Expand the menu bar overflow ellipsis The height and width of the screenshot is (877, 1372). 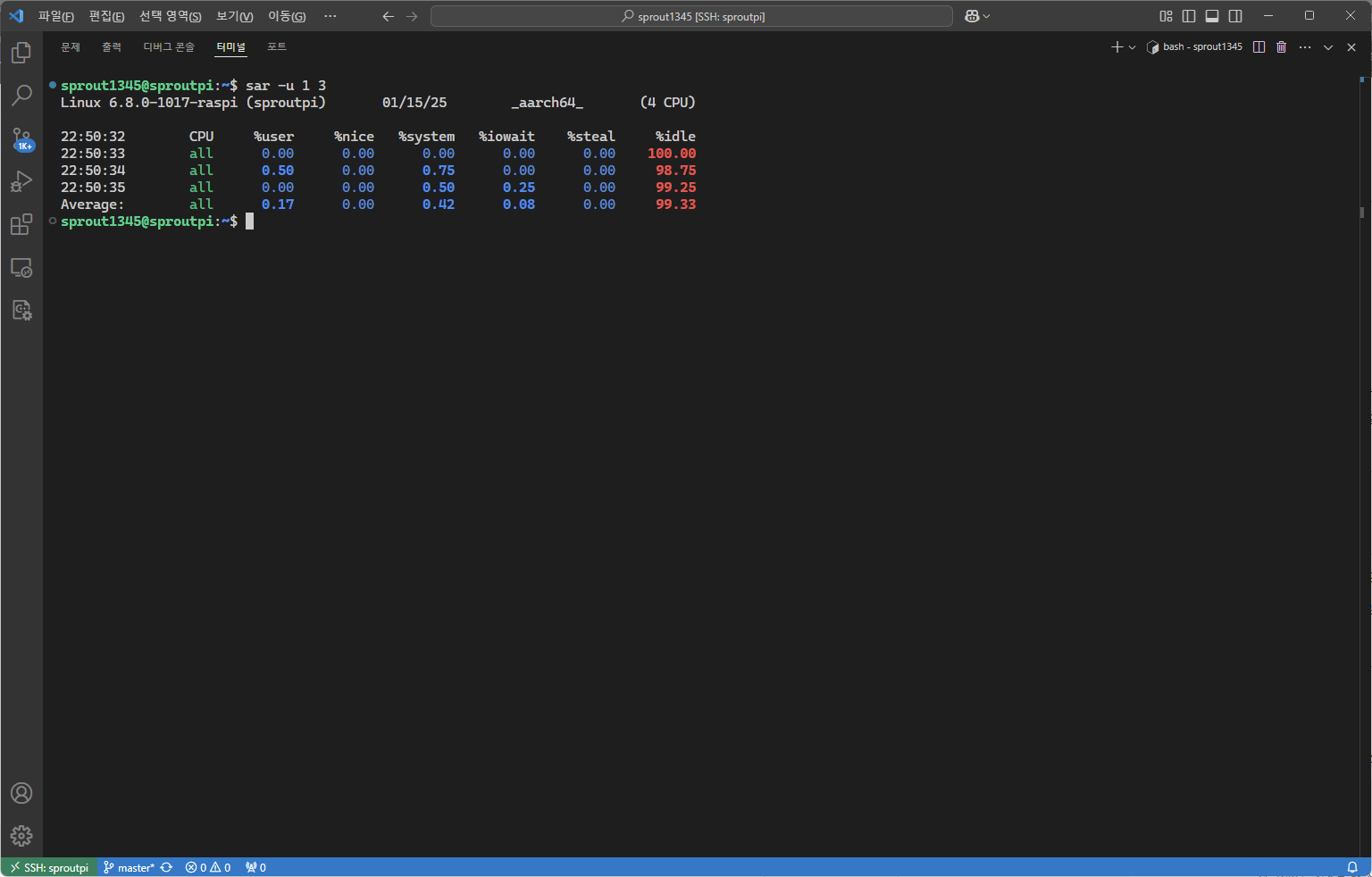(x=330, y=16)
